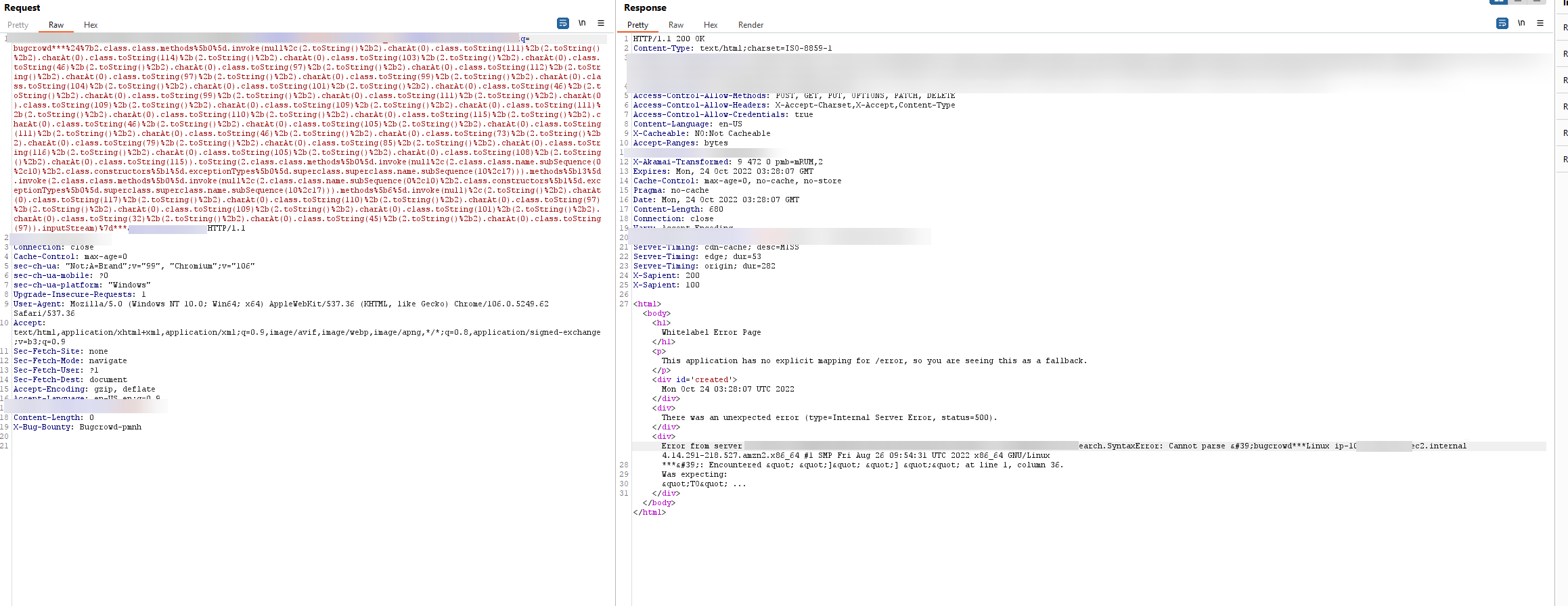Screen dimensions: 1568x606
Task: Open the Hex tab in Response panel
Action: coord(711,25)
